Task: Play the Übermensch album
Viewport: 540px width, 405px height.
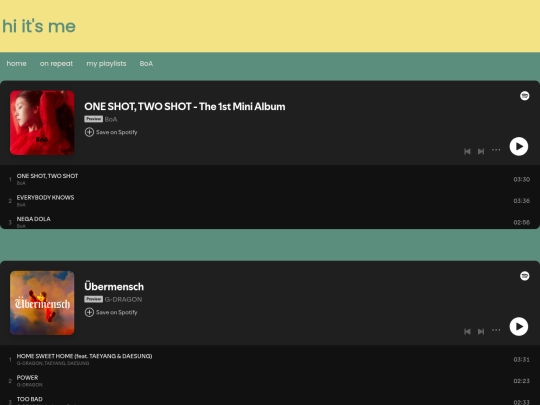Action: click(x=519, y=326)
